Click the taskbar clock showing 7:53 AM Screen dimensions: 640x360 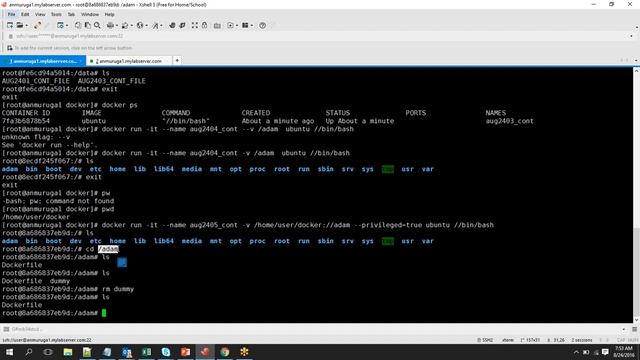tap(623, 352)
